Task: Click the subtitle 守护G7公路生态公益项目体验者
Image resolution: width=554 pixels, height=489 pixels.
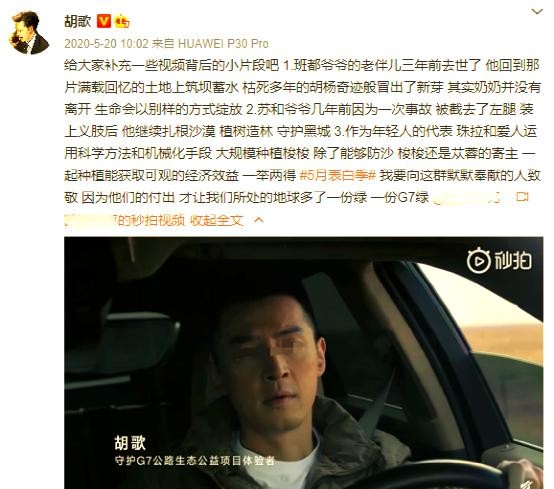Action: click(195, 461)
